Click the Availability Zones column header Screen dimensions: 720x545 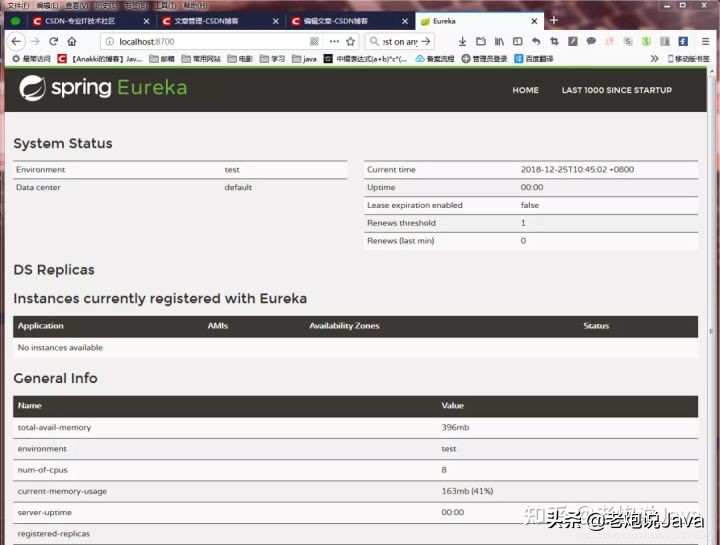pos(344,326)
